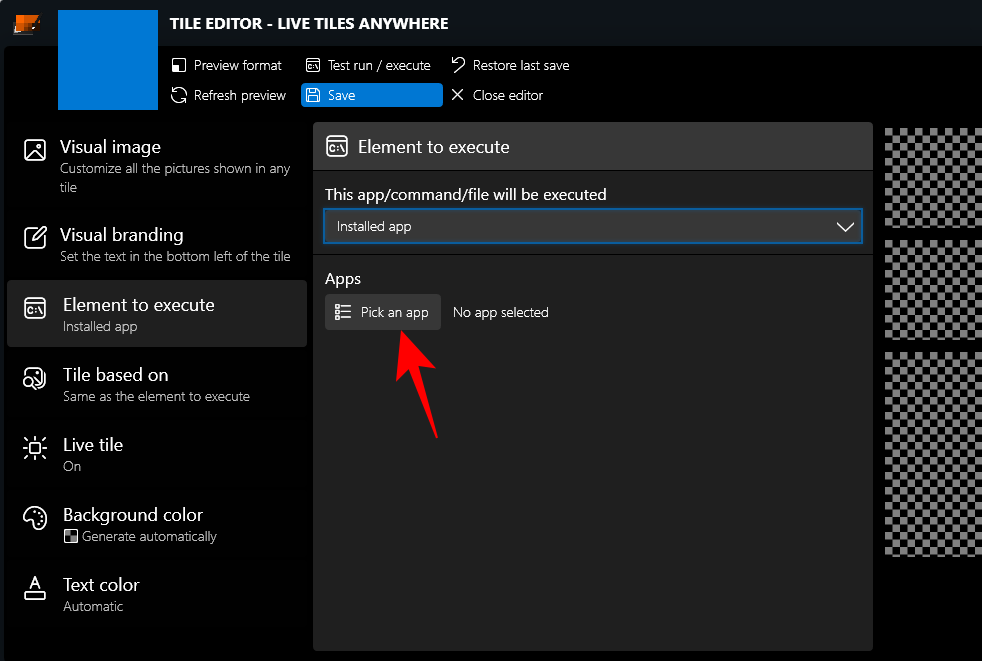Save the tile with Save button
Screen dimensions: 982x661
coord(371,95)
